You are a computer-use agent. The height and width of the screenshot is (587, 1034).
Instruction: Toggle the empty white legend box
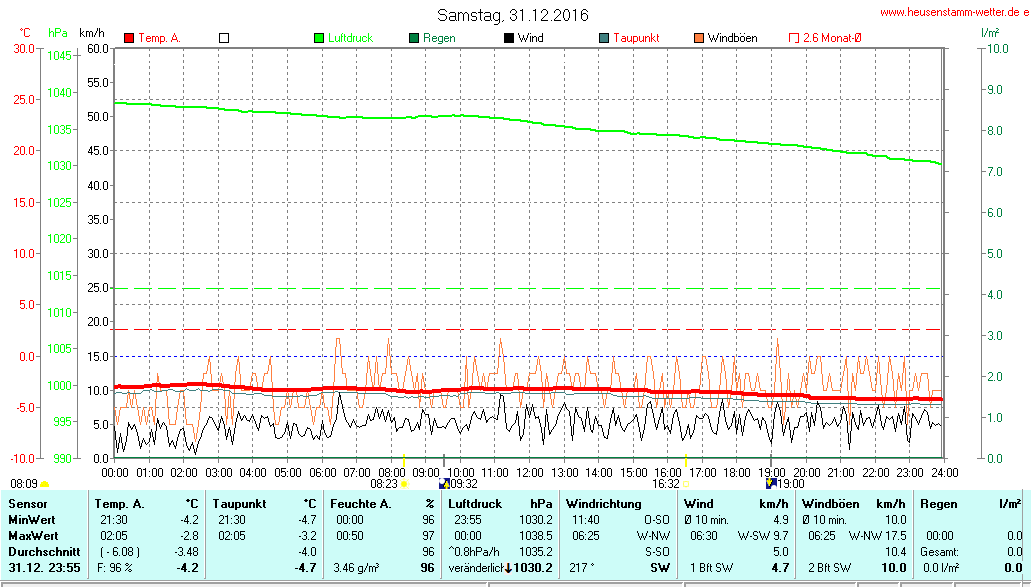coord(224,38)
